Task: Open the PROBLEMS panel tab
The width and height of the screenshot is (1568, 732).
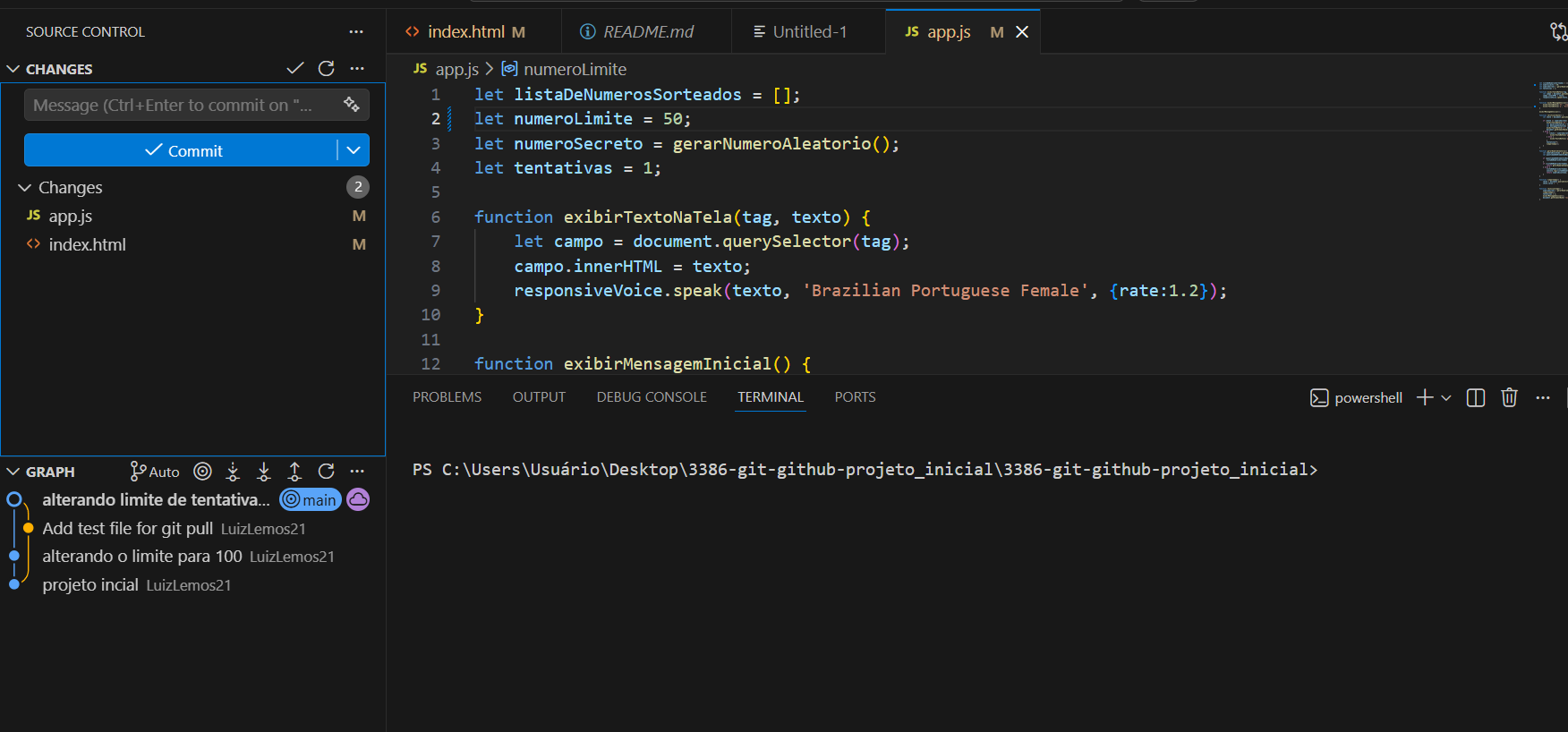Action: 447,397
